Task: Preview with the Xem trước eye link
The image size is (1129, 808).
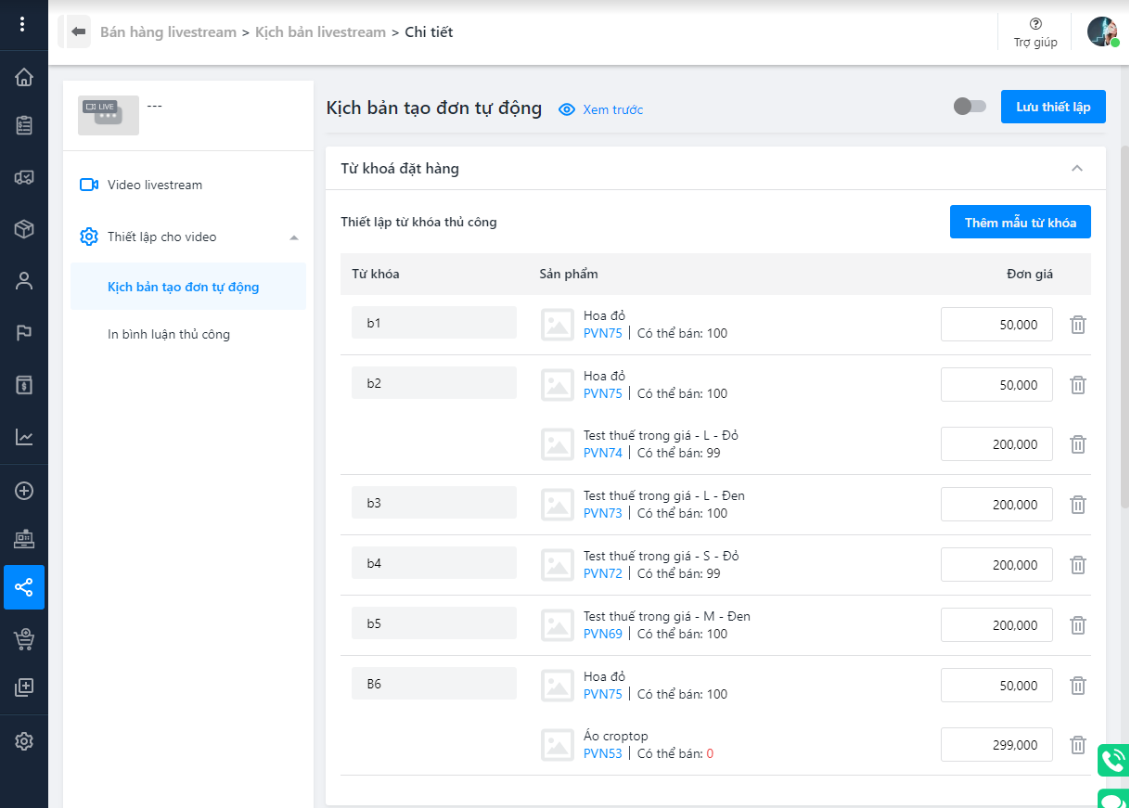Action: [x=601, y=109]
